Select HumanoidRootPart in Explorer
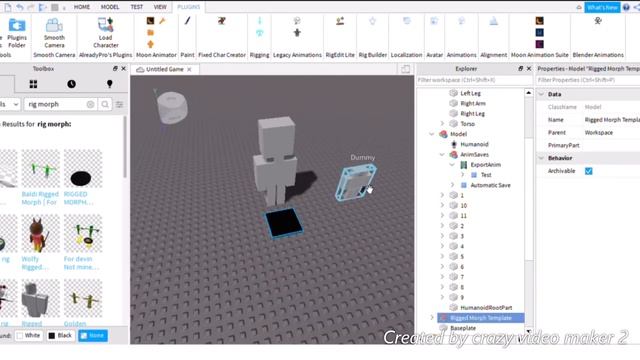640x360 pixels. 486,307
